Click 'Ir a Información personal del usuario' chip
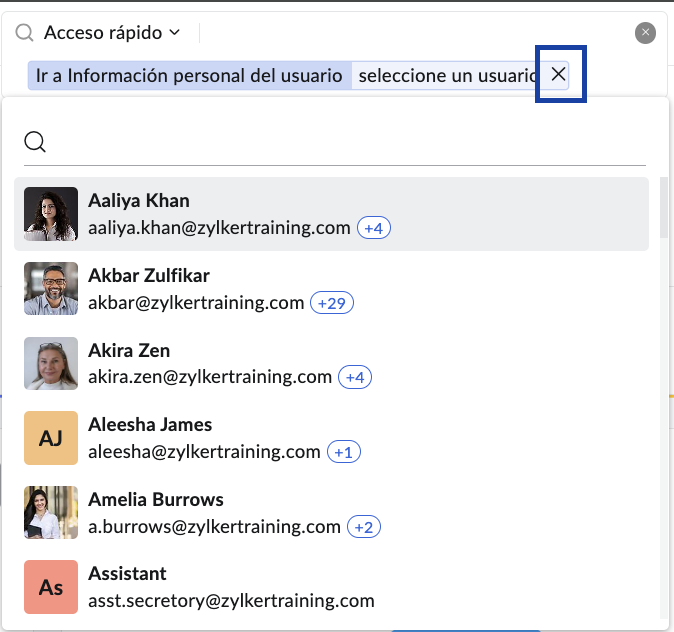This screenshot has width=674, height=632. (x=189, y=76)
